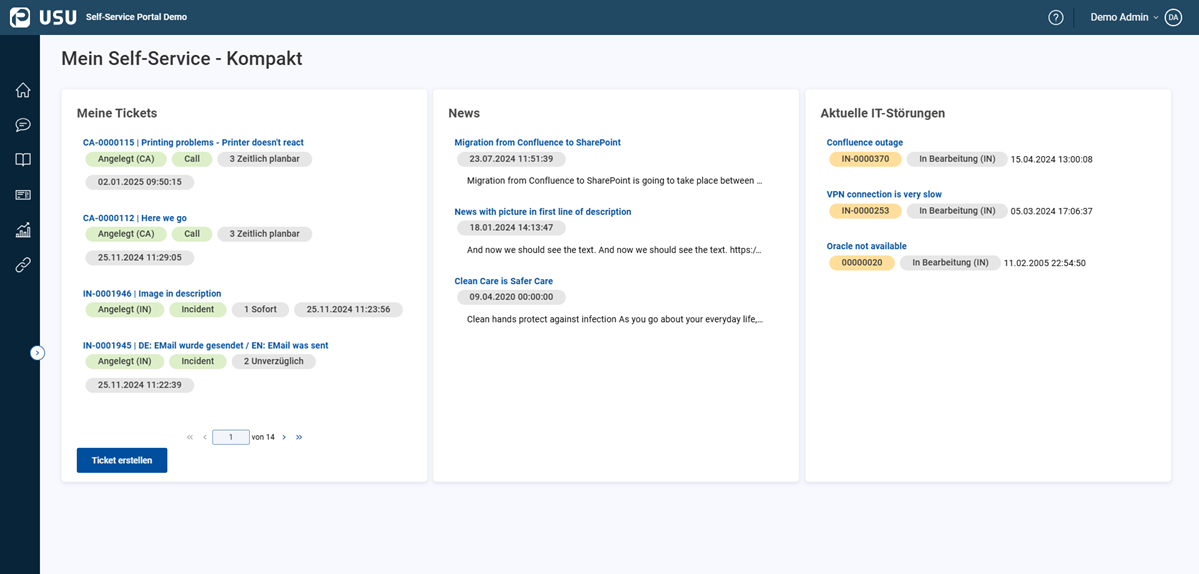Click the IN-0000253 badge
Viewport: 1199px width, 574px height.
(x=866, y=211)
